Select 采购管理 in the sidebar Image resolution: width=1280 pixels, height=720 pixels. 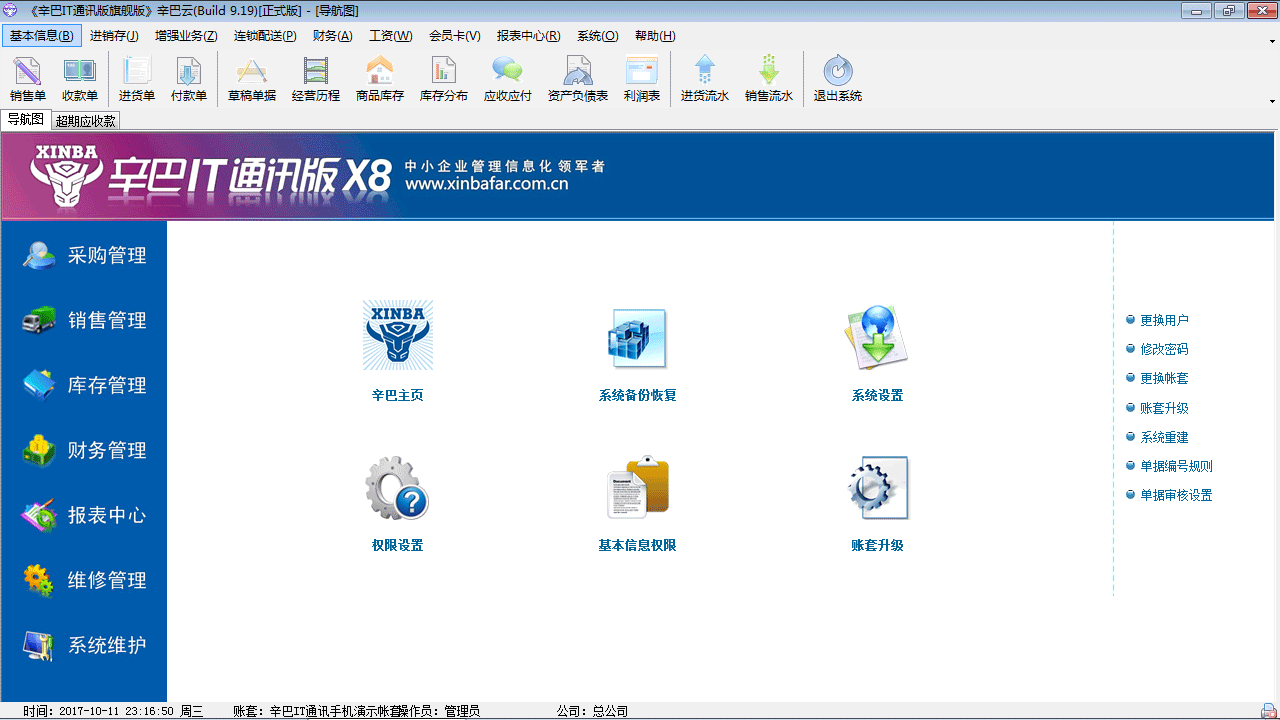tap(84, 256)
